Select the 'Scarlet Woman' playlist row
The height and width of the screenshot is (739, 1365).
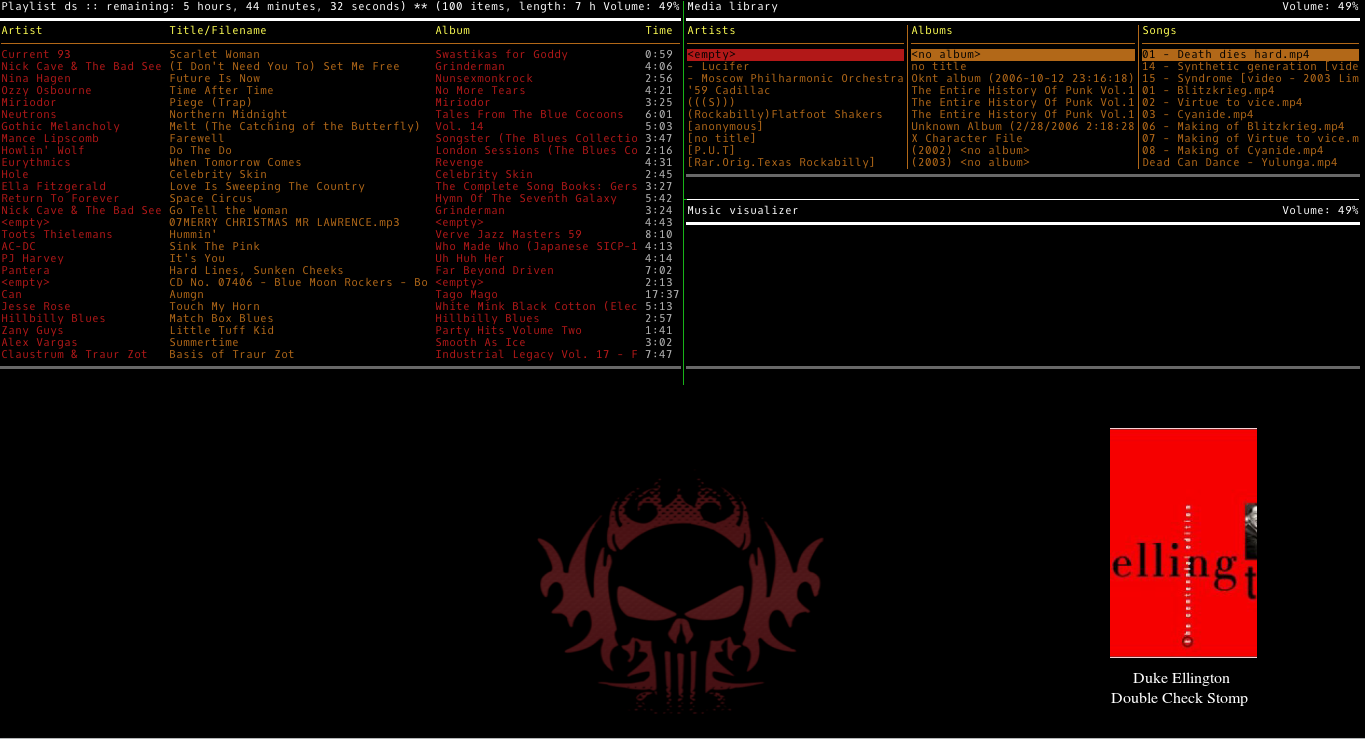pyautogui.click(x=340, y=55)
